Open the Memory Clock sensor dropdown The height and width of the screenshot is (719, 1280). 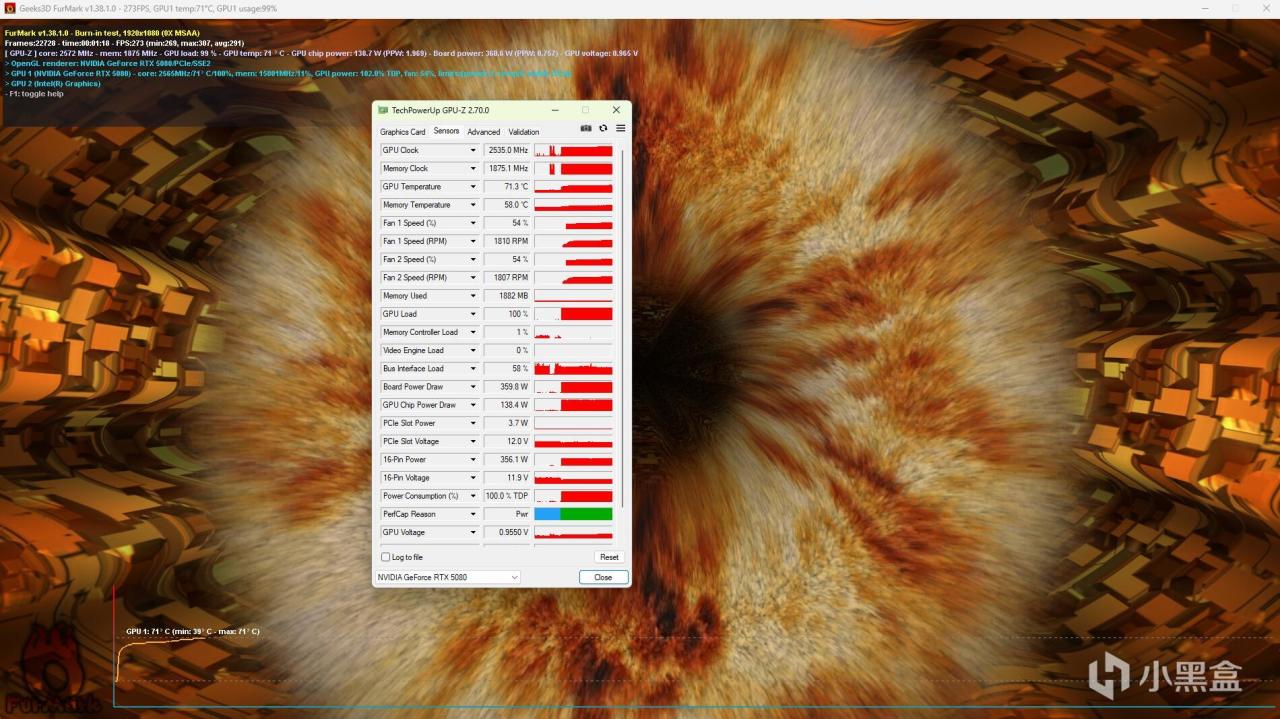(x=473, y=168)
